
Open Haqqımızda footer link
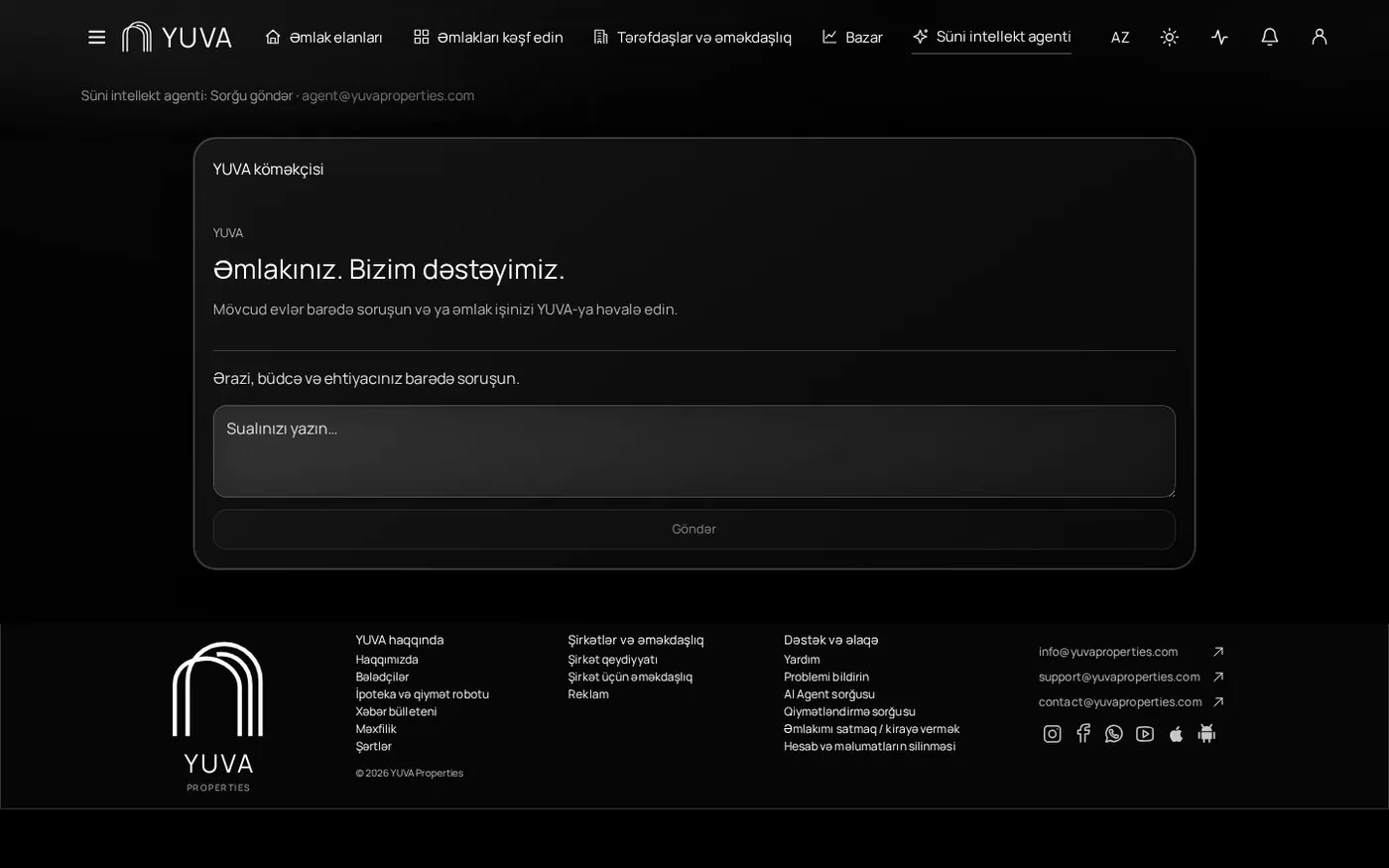387,660
